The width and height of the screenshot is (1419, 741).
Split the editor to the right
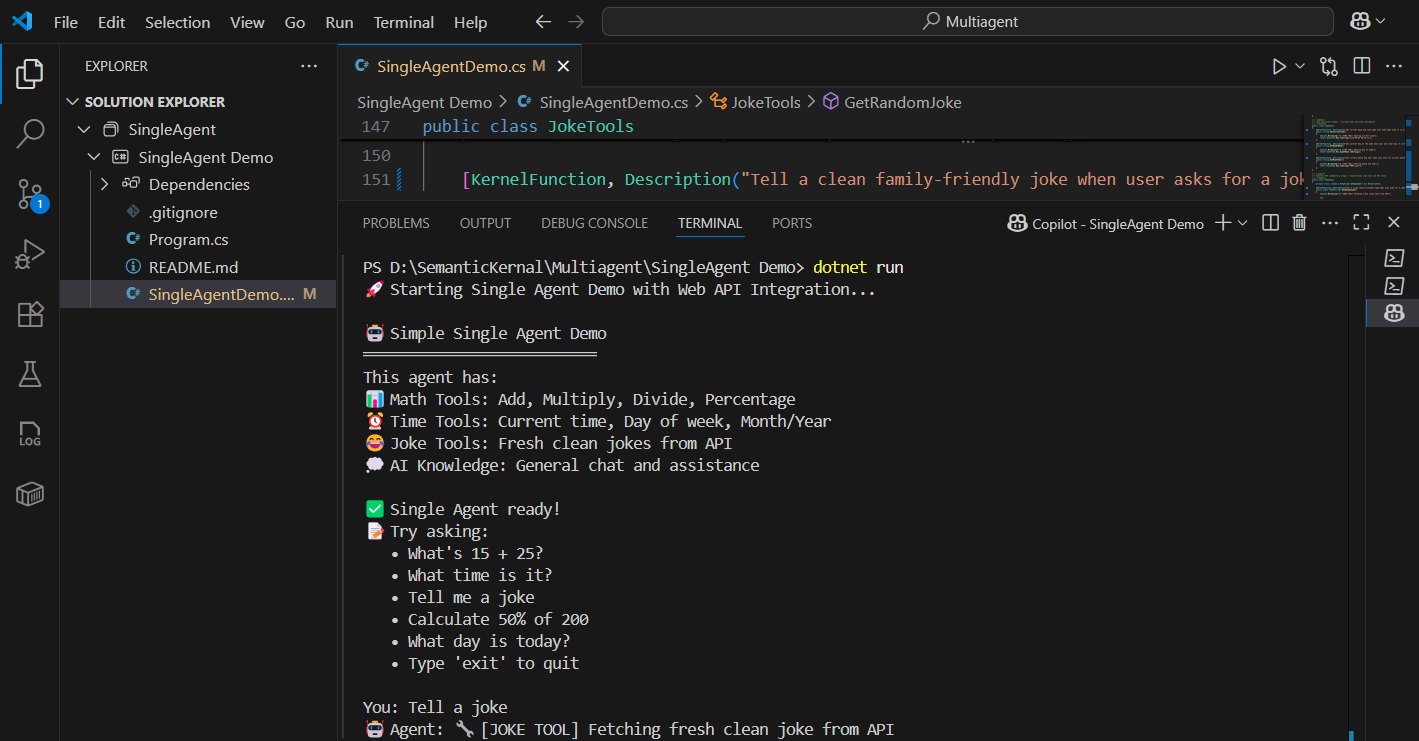tap(1361, 67)
